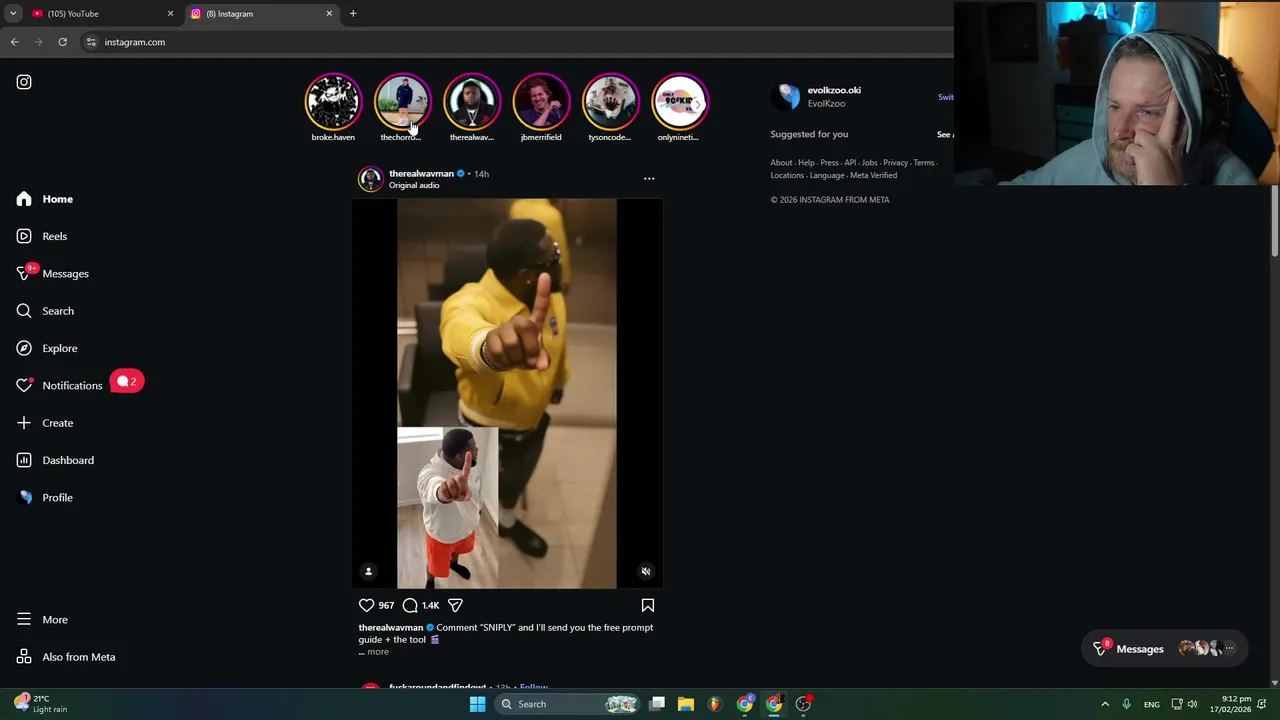Show tagged people icon on the video
1280x720 pixels.
pyautogui.click(x=368, y=571)
